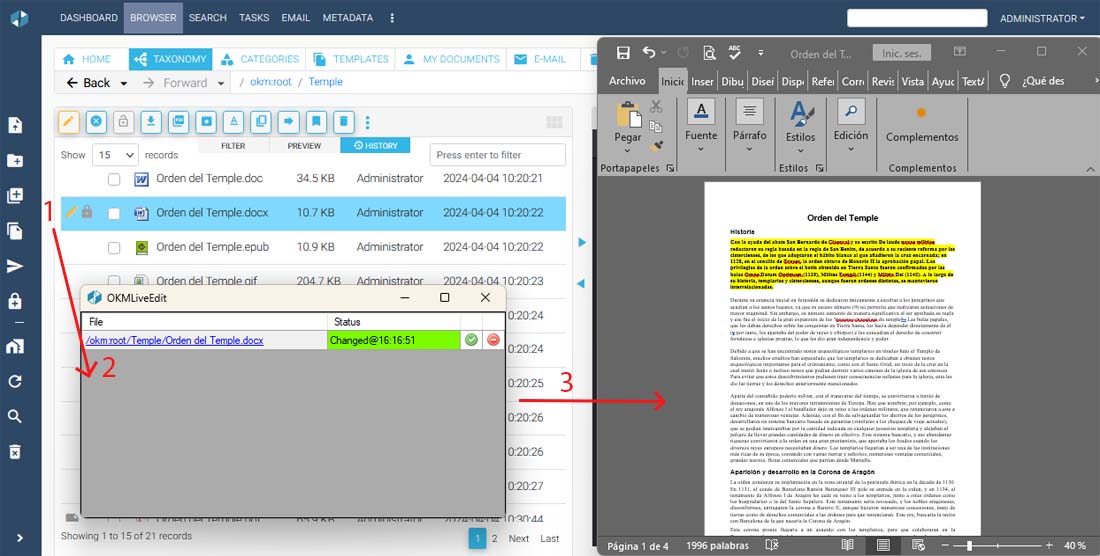The image size is (1100, 556).
Task: Click the pencil edit icon in document toolbar
Action: coord(69,122)
